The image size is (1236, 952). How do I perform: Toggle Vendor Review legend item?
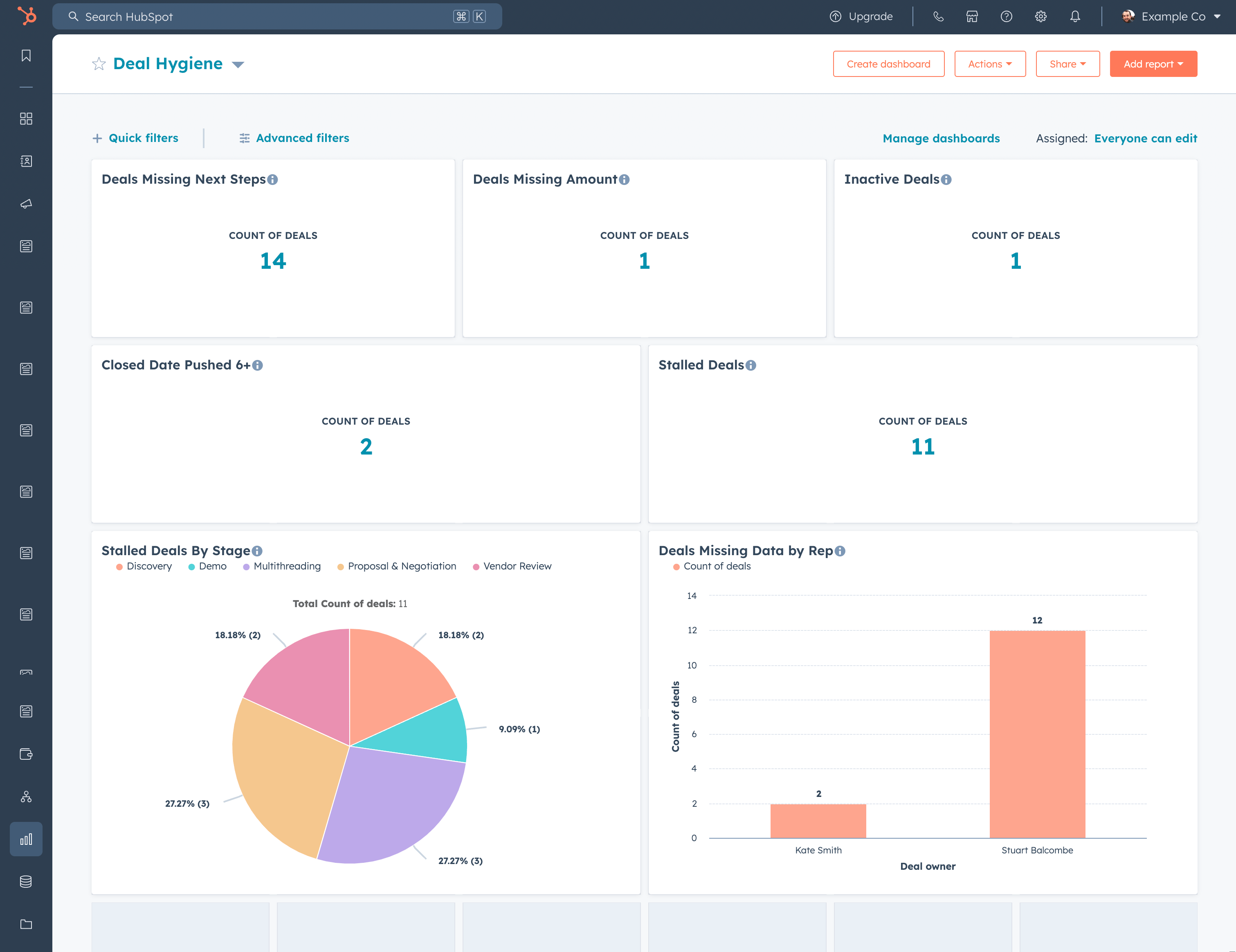(x=512, y=566)
